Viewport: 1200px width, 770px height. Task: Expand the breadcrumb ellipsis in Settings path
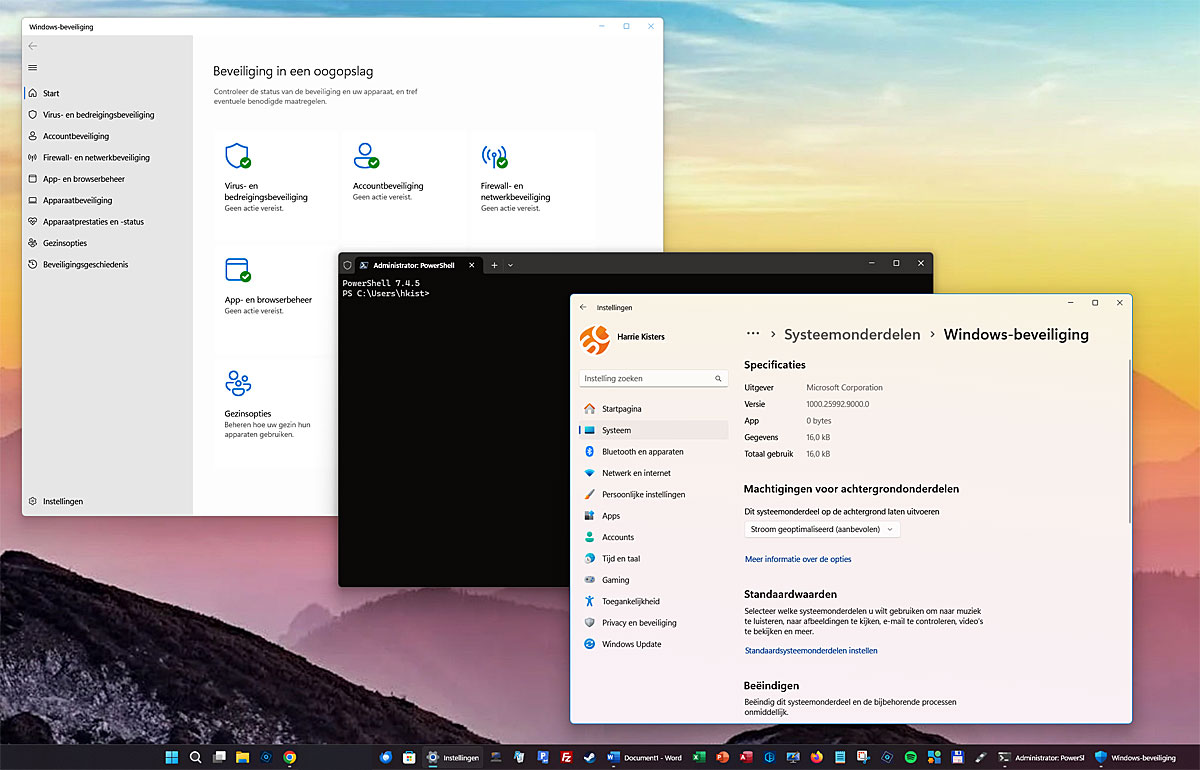pyautogui.click(x=752, y=334)
